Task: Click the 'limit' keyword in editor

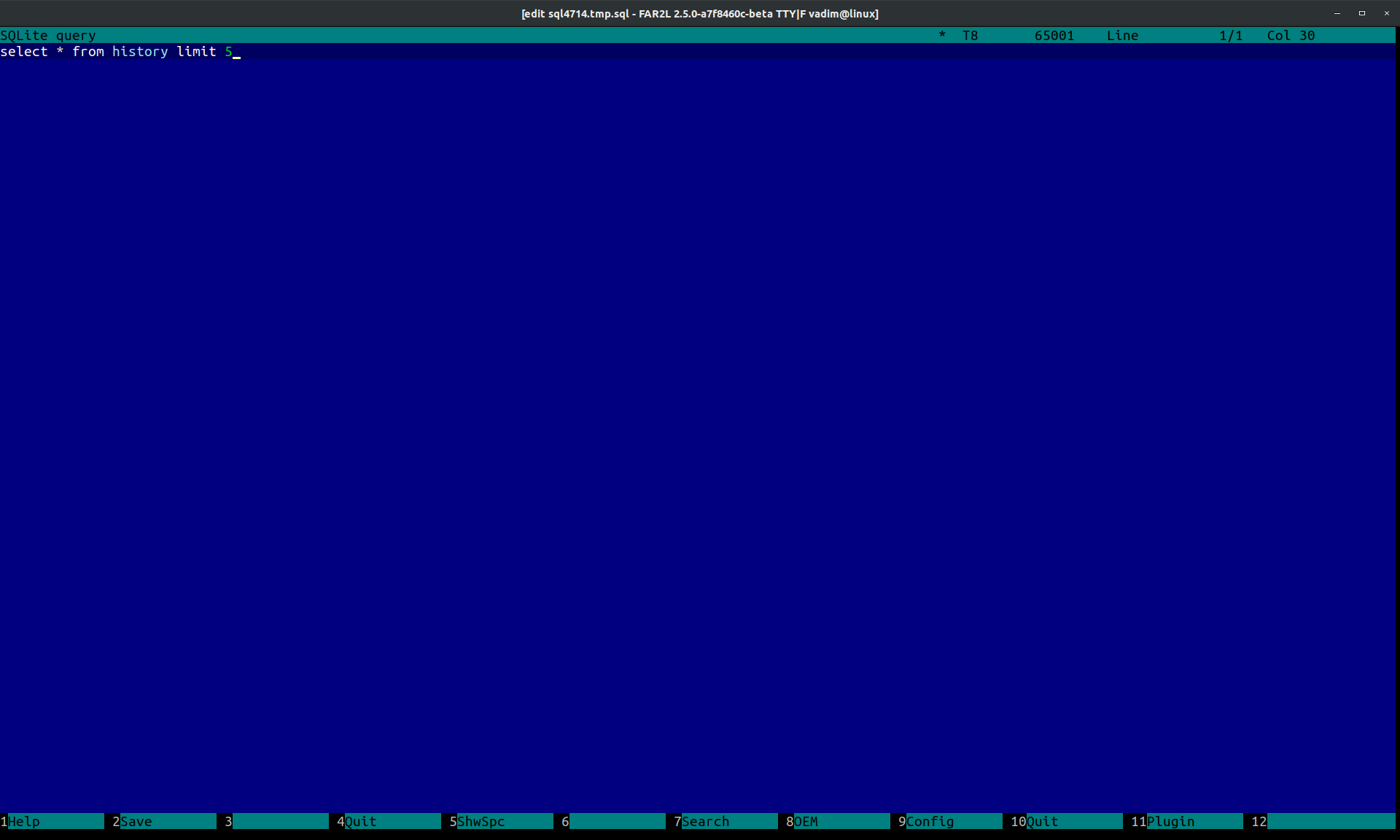Action: [196, 52]
